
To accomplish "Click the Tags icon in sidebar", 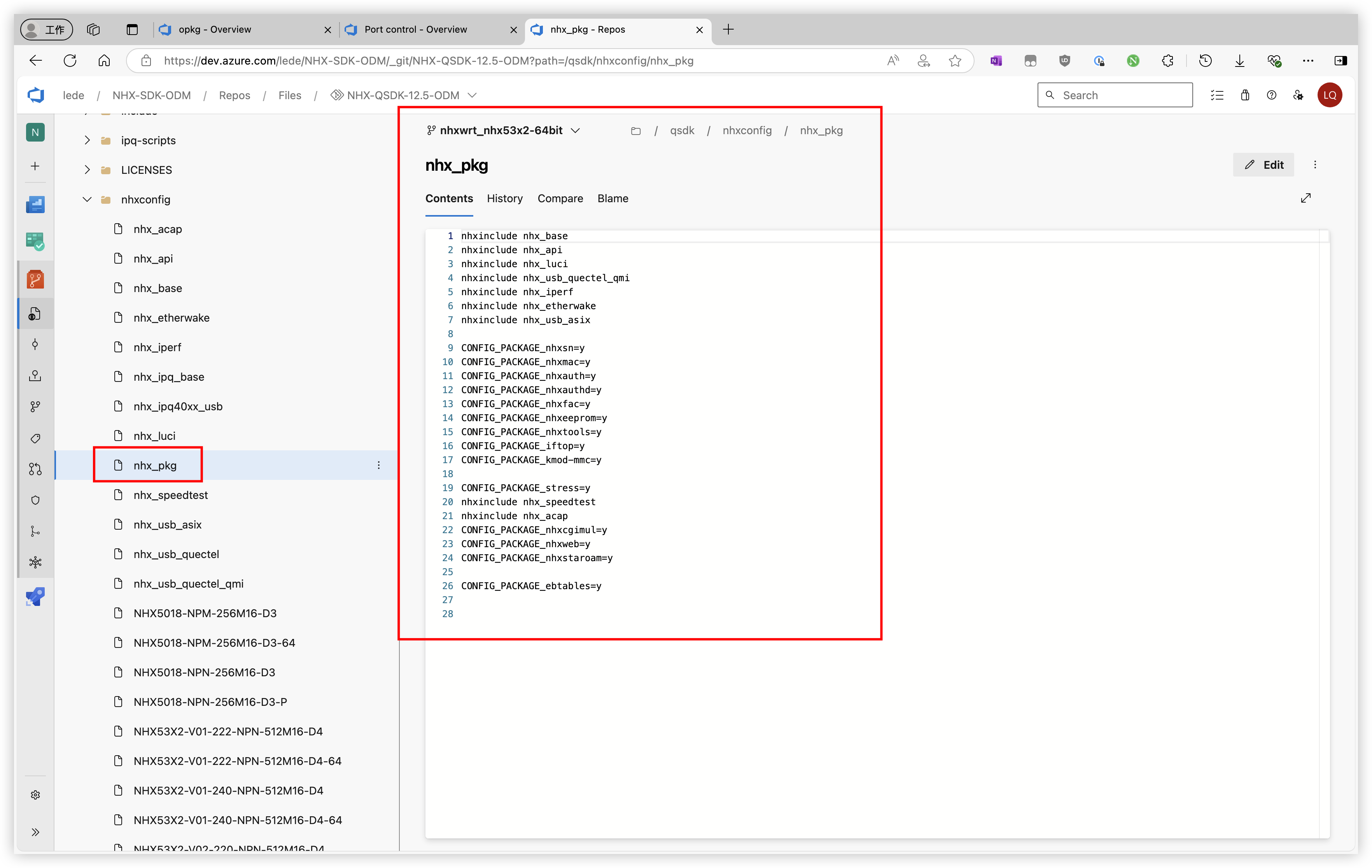I will (35, 438).
